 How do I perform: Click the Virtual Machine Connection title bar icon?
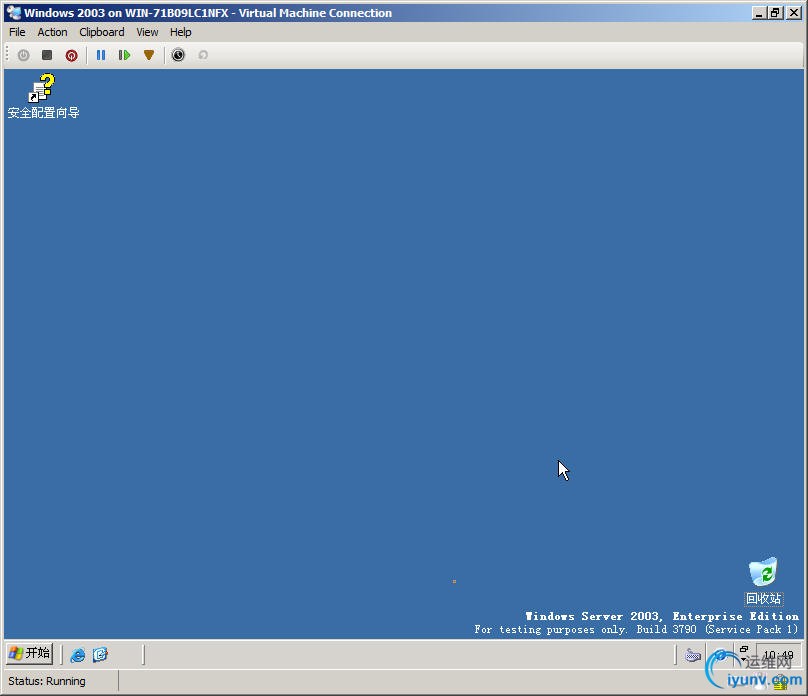click(14, 13)
